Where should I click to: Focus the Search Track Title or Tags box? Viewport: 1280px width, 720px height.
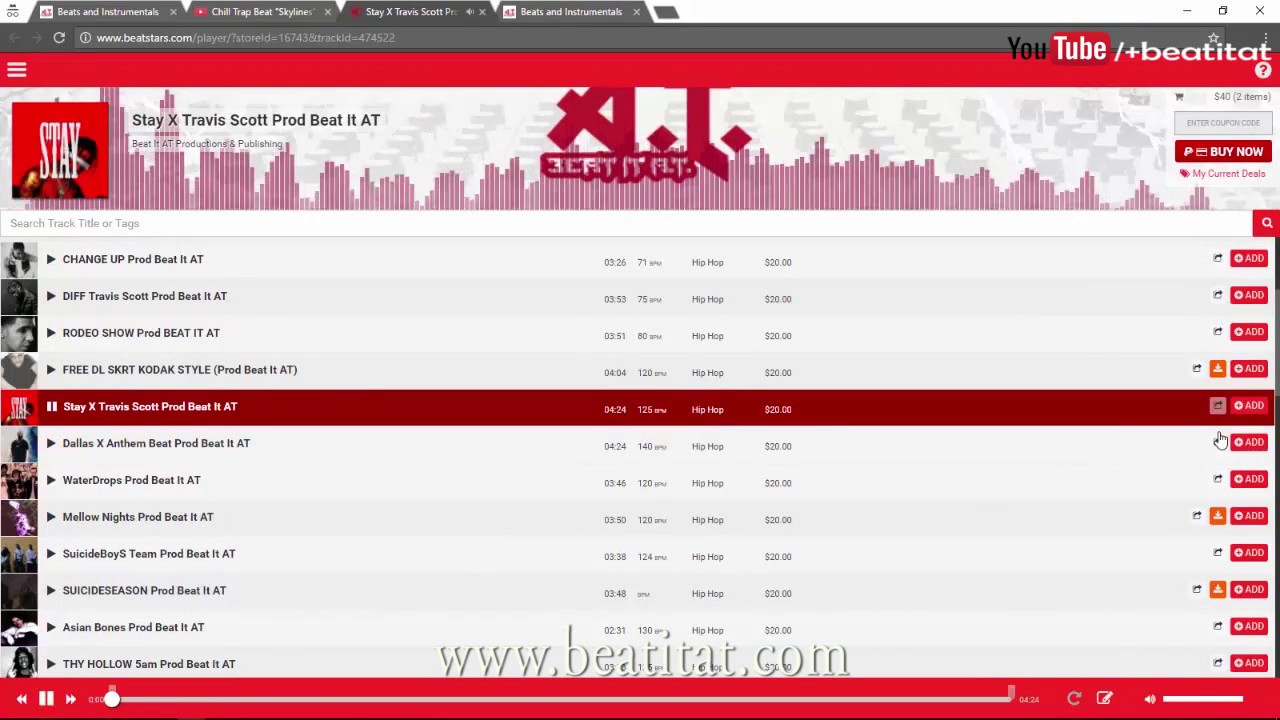click(626, 223)
